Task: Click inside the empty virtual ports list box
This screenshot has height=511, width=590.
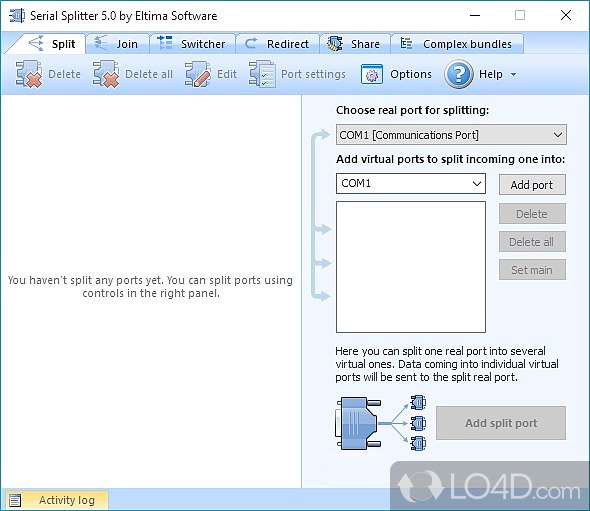Action: (411, 267)
